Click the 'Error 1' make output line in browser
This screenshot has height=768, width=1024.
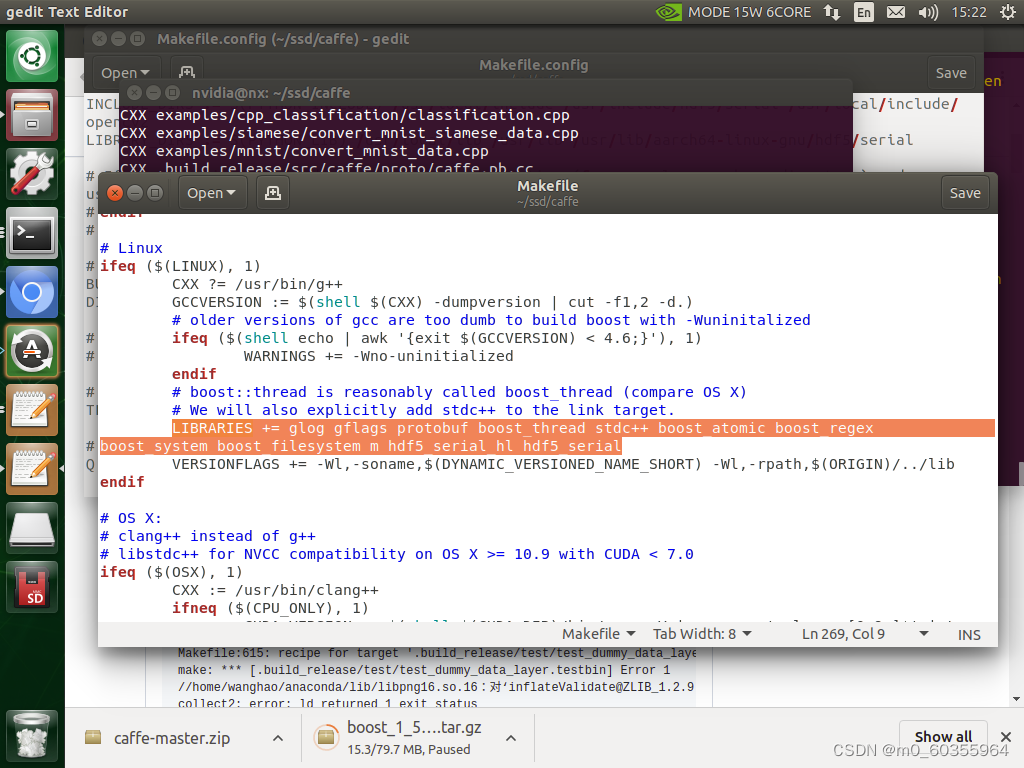tap(424, 670)
